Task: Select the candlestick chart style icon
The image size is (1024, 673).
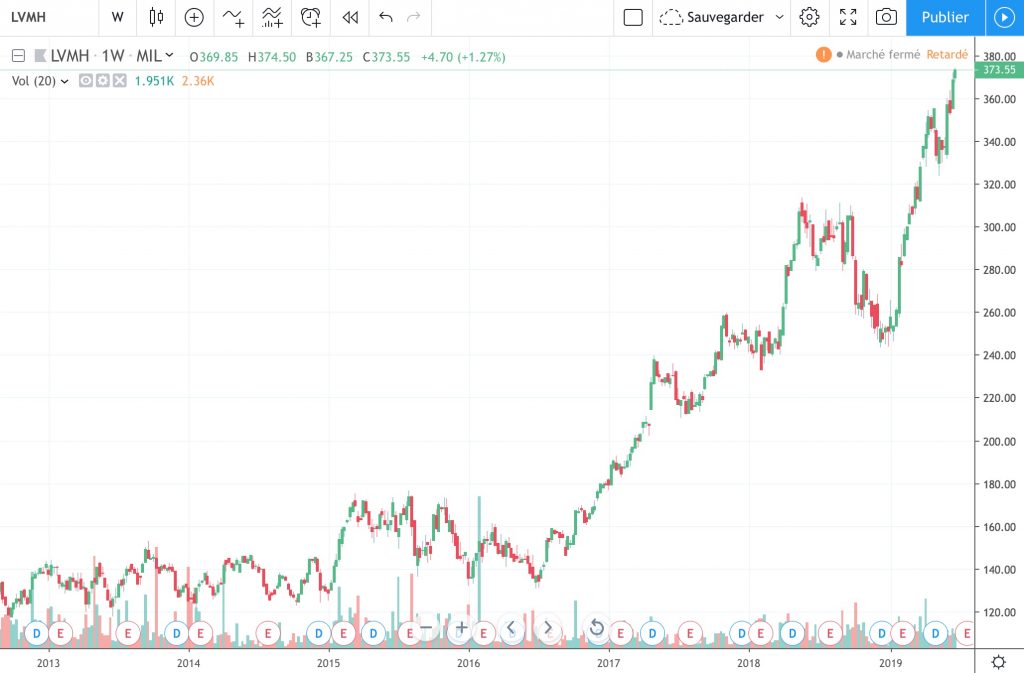Action: pos(155,17)
